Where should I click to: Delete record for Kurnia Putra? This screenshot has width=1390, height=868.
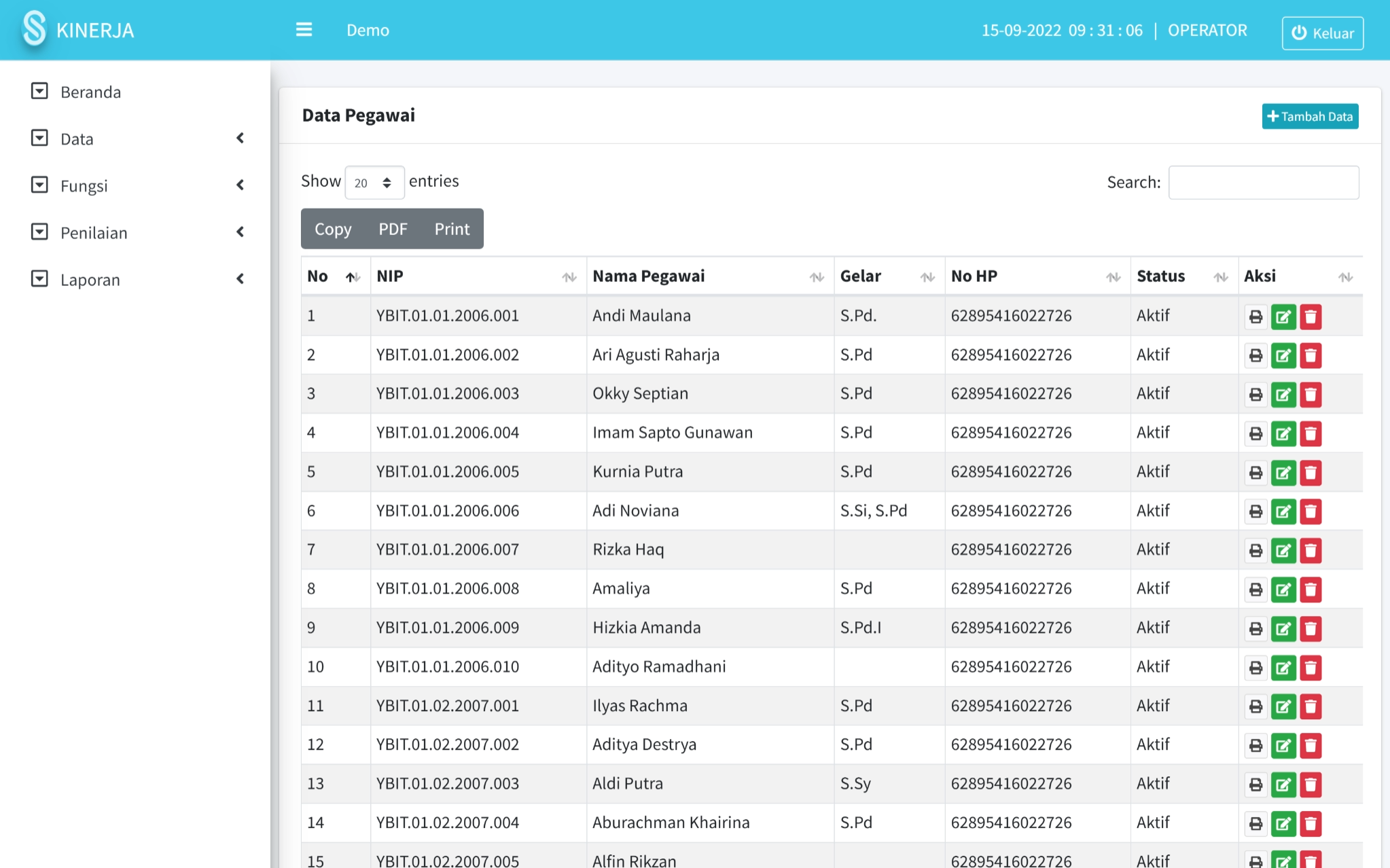coord(1311,473)
